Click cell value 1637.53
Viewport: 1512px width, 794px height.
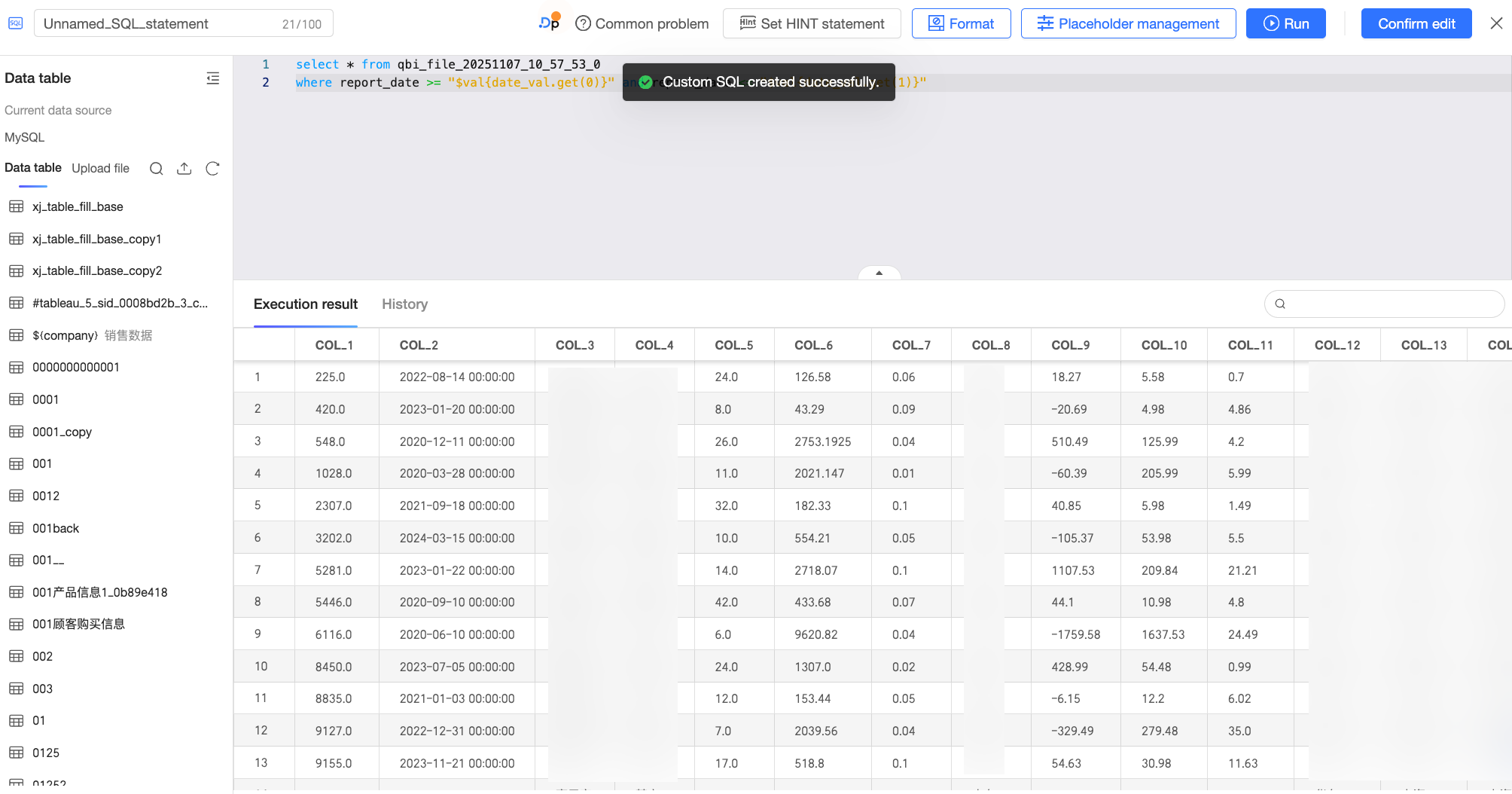coord(1163,634)
